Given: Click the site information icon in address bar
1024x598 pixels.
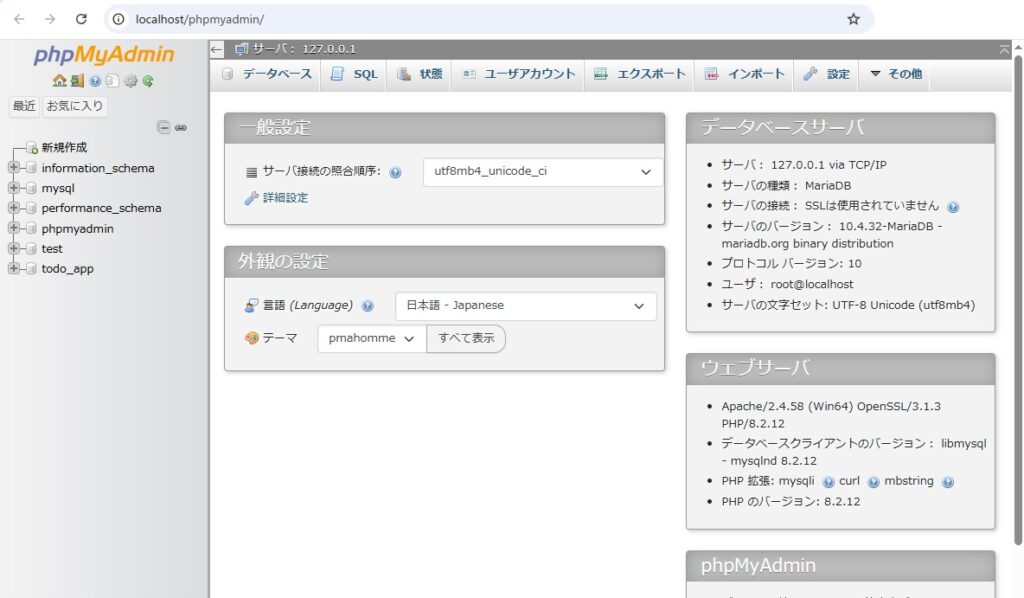Looking at the screenshot, I should pos(118,19).
